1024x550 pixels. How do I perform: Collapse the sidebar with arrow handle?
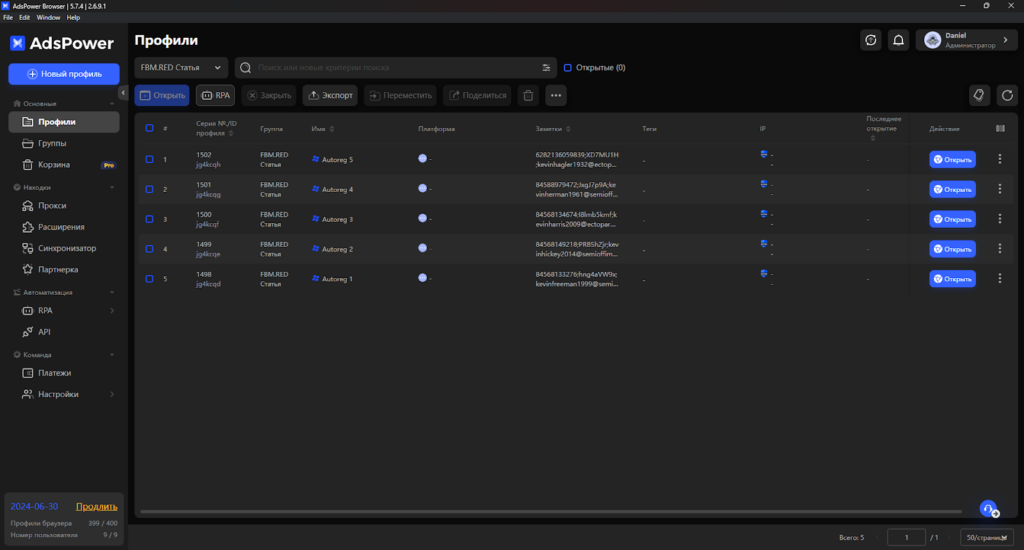click(123, 93)
